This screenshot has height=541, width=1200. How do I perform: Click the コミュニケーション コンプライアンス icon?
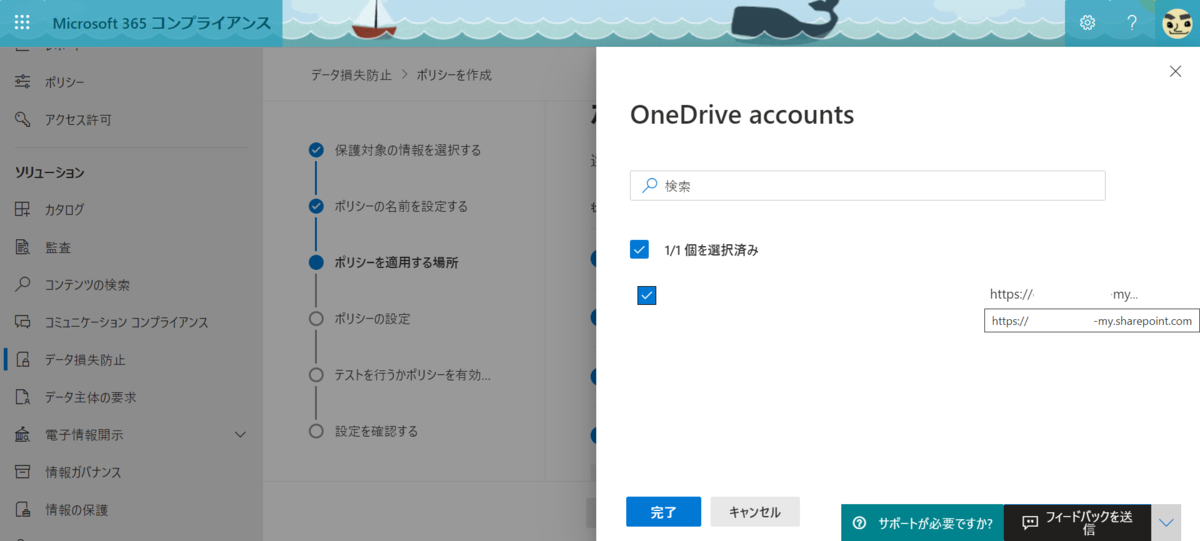(x=23, y=322)
